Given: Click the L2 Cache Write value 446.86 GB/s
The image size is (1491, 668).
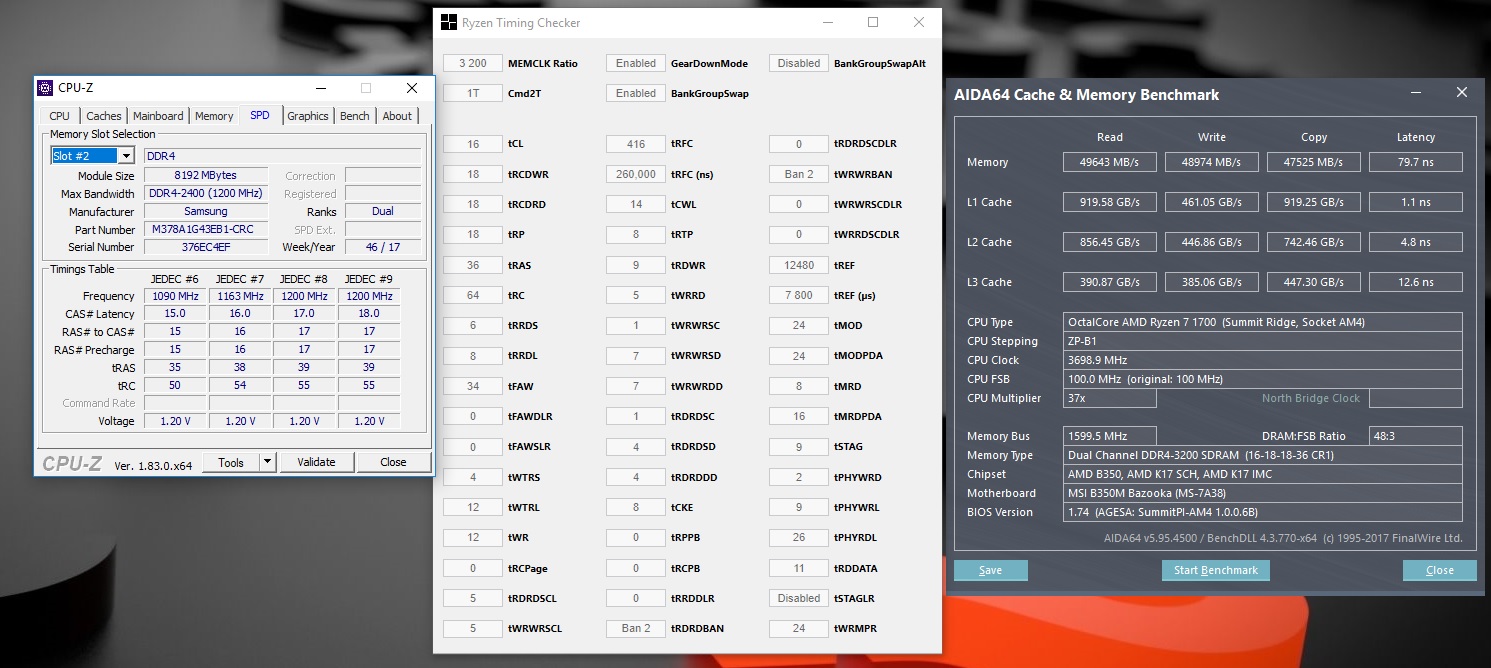Looking at the screenshot, I should click(x=1212, y=242).
